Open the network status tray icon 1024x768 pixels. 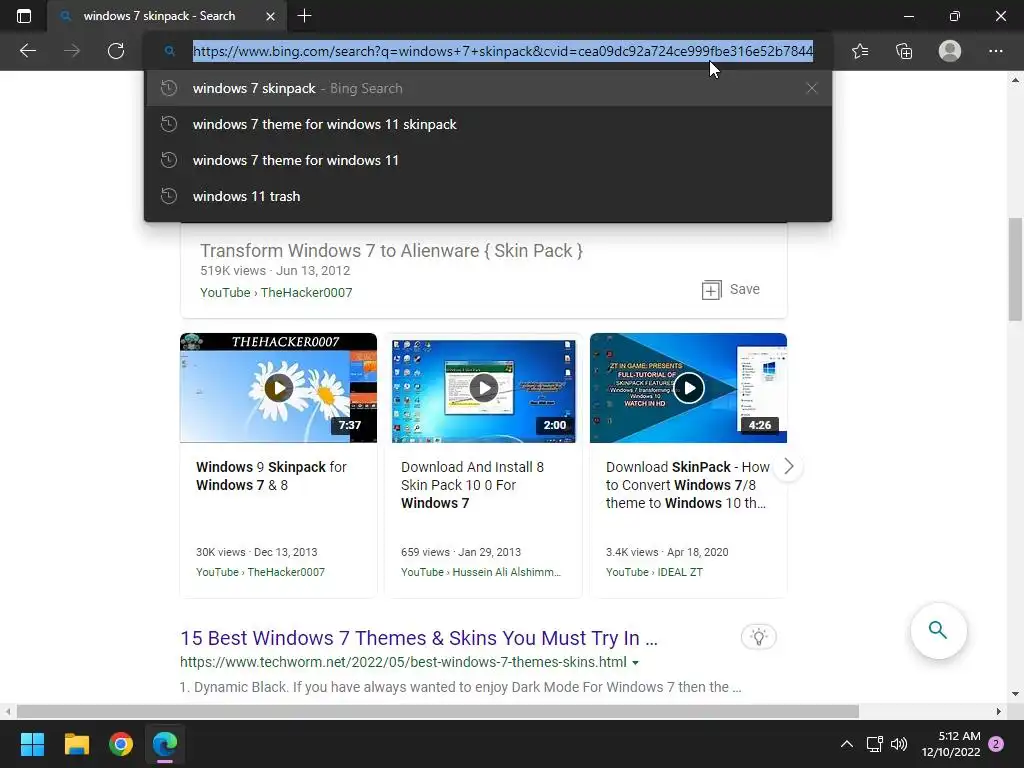pos(874,744)
